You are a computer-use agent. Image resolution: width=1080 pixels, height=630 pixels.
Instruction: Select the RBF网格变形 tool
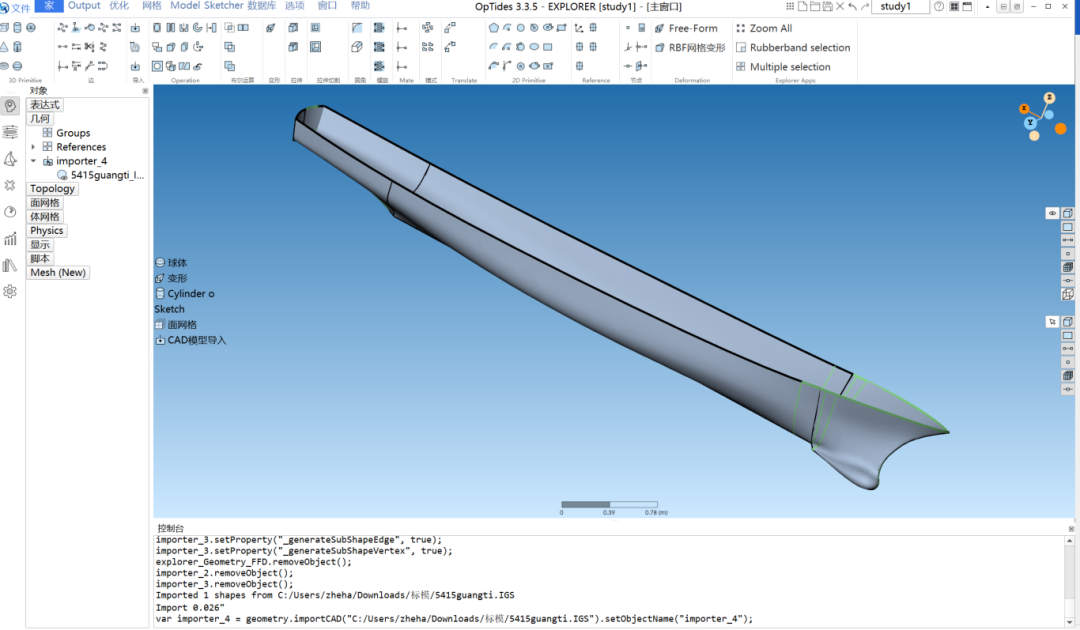click(690, 48)
